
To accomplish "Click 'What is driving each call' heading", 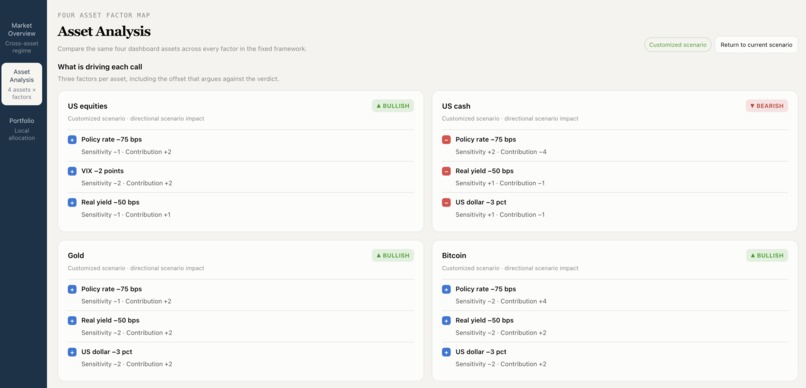I will pyautogui.click(x=100, y=67).
